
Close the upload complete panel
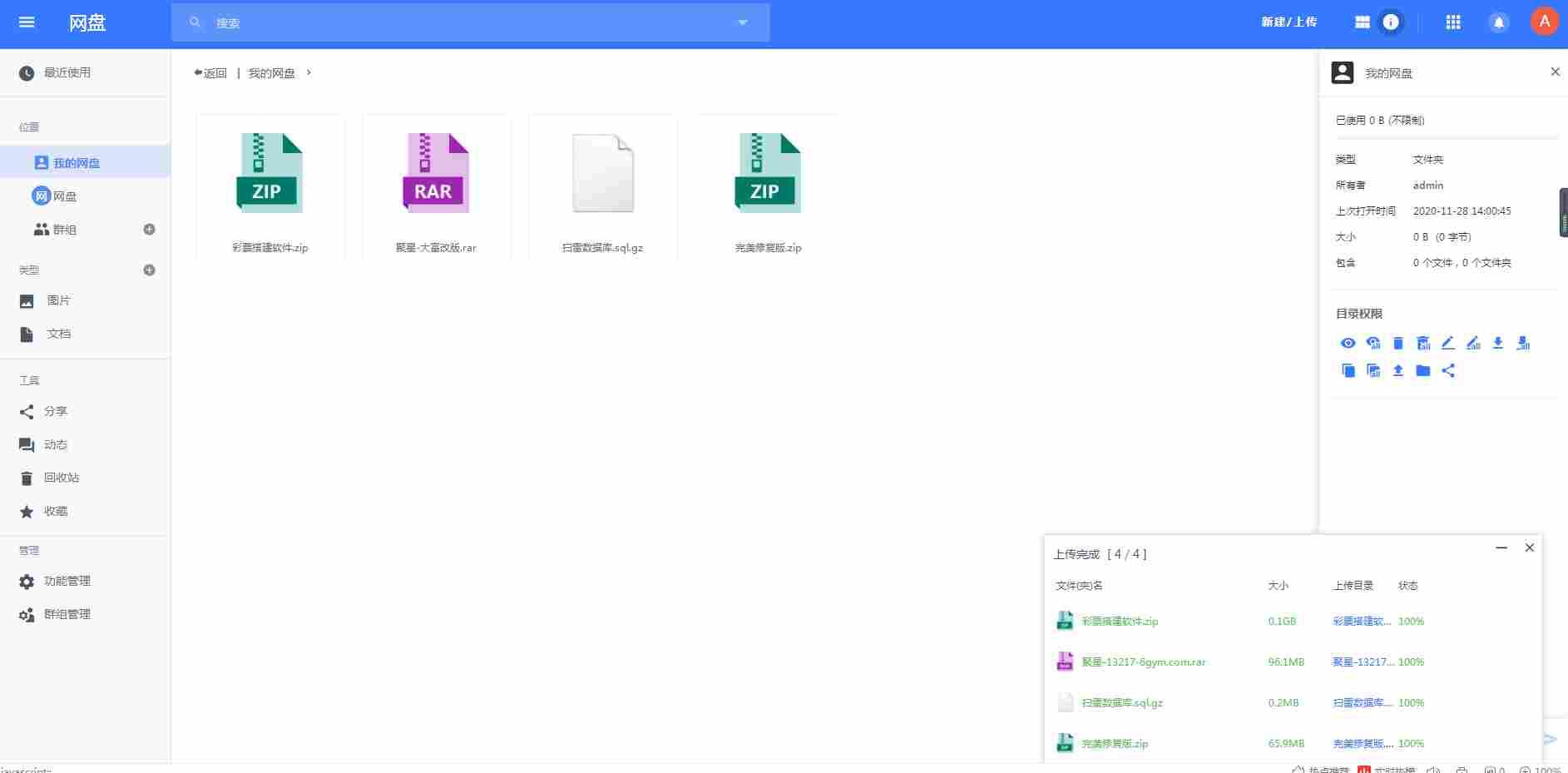point(1529,548)
